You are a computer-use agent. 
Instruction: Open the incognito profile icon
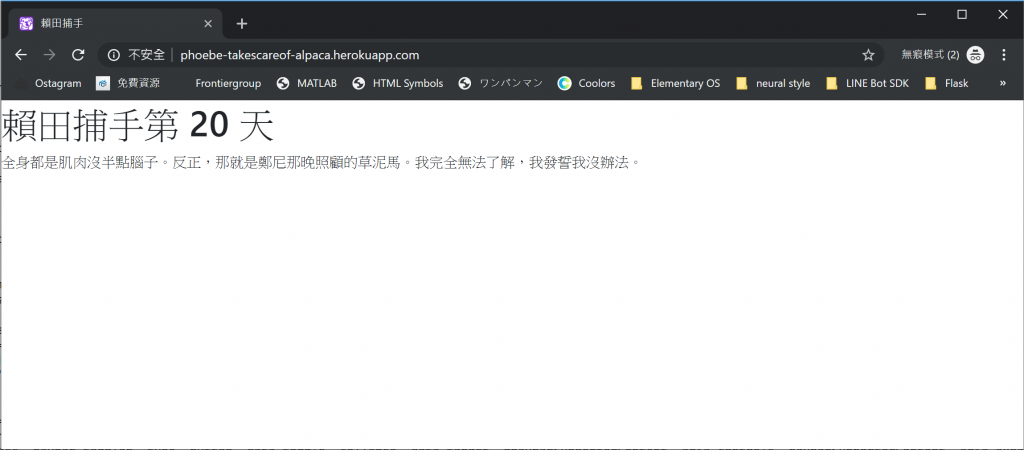pos(976,55)
